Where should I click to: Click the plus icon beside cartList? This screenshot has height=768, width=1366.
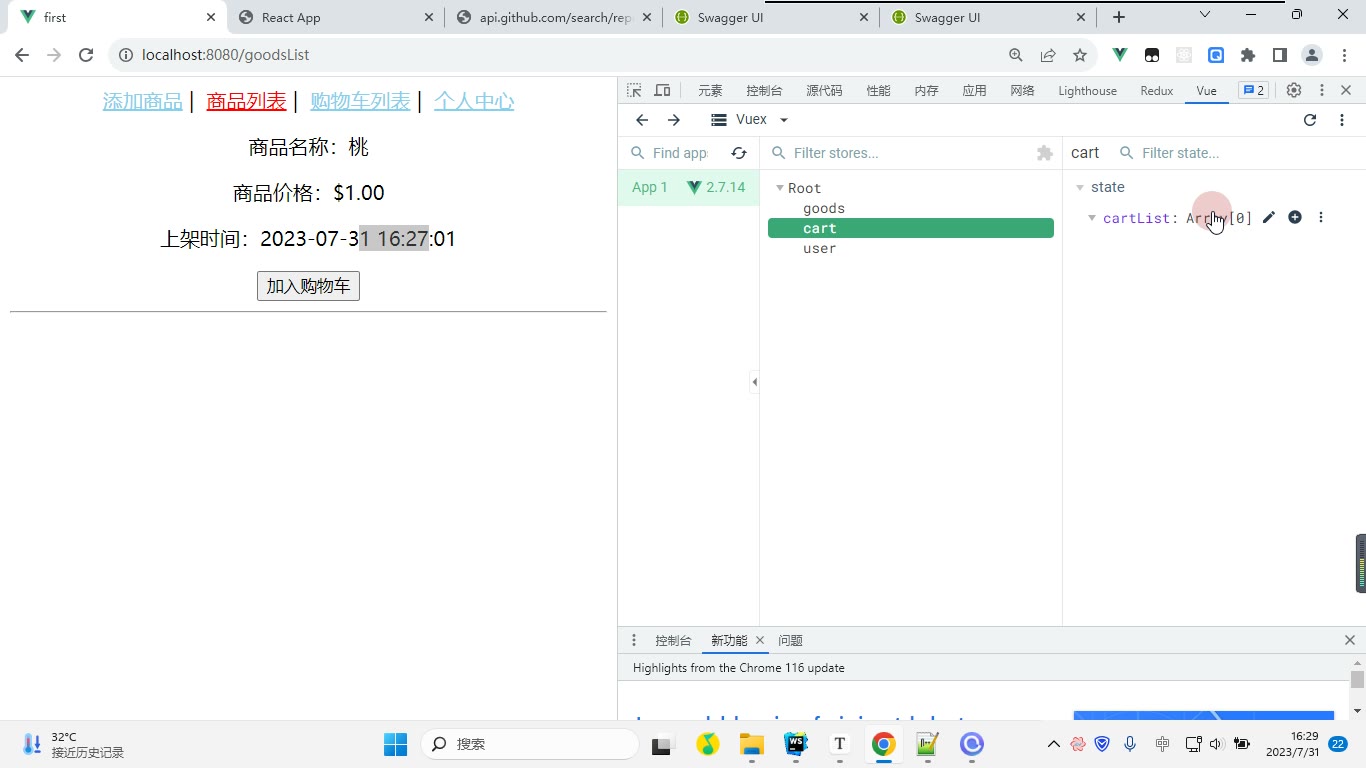point(1295,218)
